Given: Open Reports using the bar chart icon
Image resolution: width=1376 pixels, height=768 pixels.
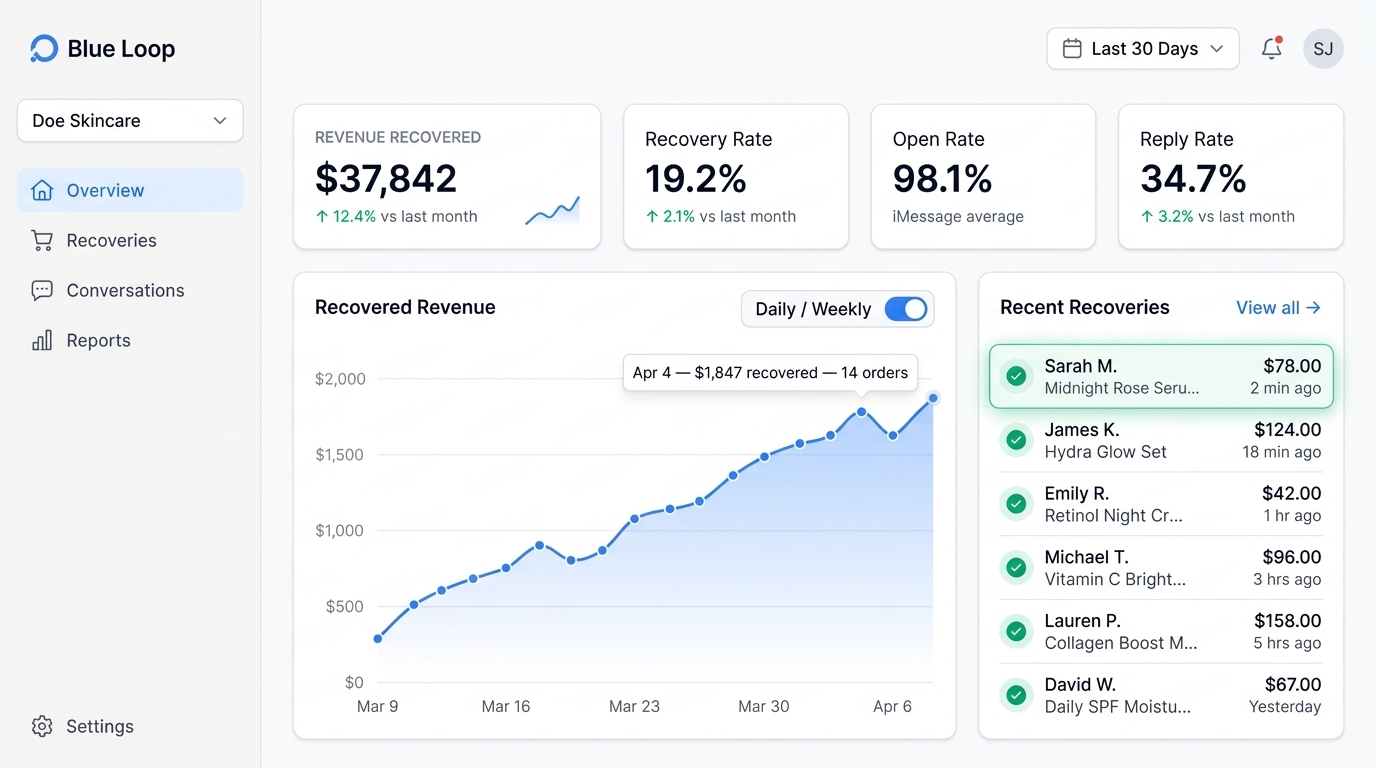Looking at the screenshot, I should click(x=42, y=340).
